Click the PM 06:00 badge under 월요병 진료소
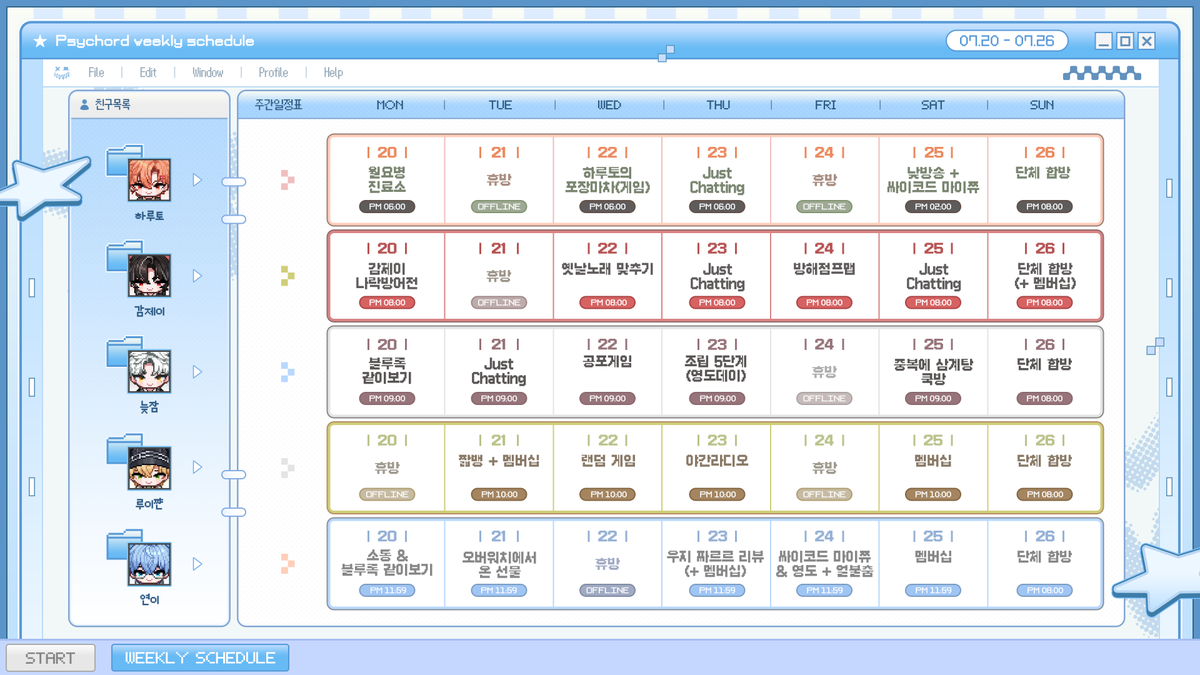Screen dimensions: 1200x675 387,207
